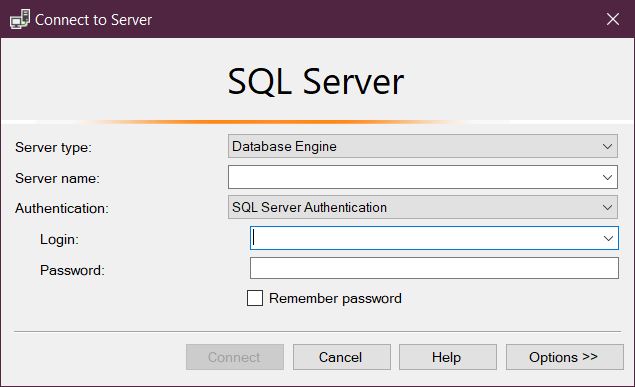This screenshot has height=387, width=635.
Task: Open Help for this dialog
Action: point(448,357)
